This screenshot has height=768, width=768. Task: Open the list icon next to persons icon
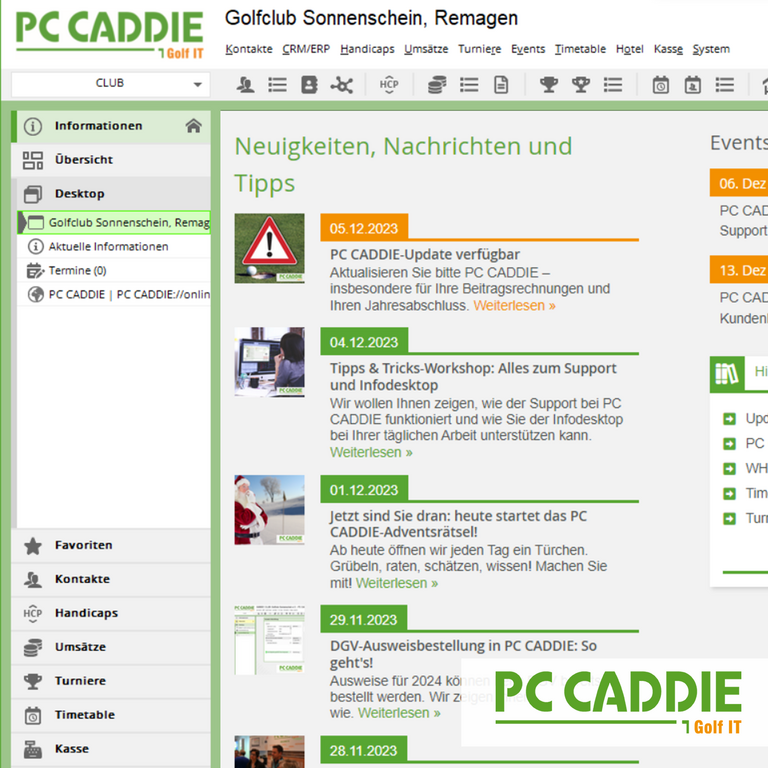(x=277, y=85)
